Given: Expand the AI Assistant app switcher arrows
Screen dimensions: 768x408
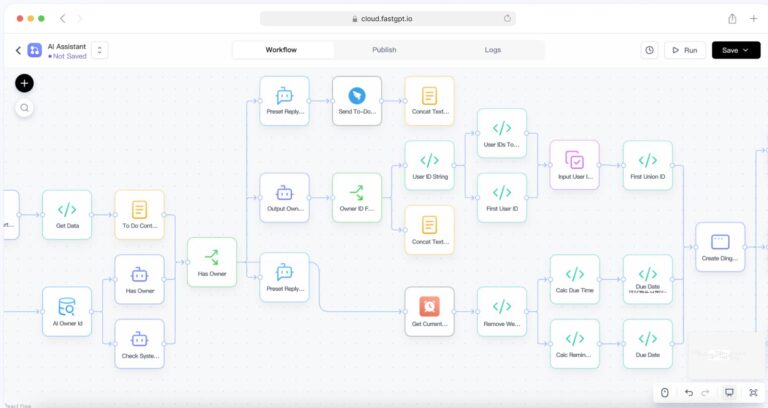Looking at the screenshot, I should (x=99, y=50).
